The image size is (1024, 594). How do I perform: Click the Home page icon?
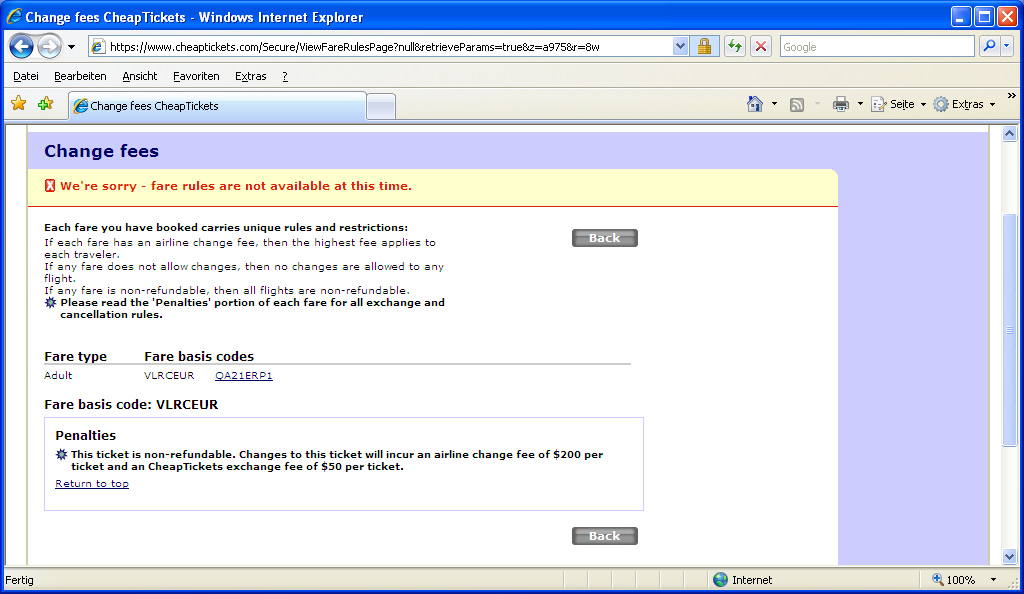755,104
